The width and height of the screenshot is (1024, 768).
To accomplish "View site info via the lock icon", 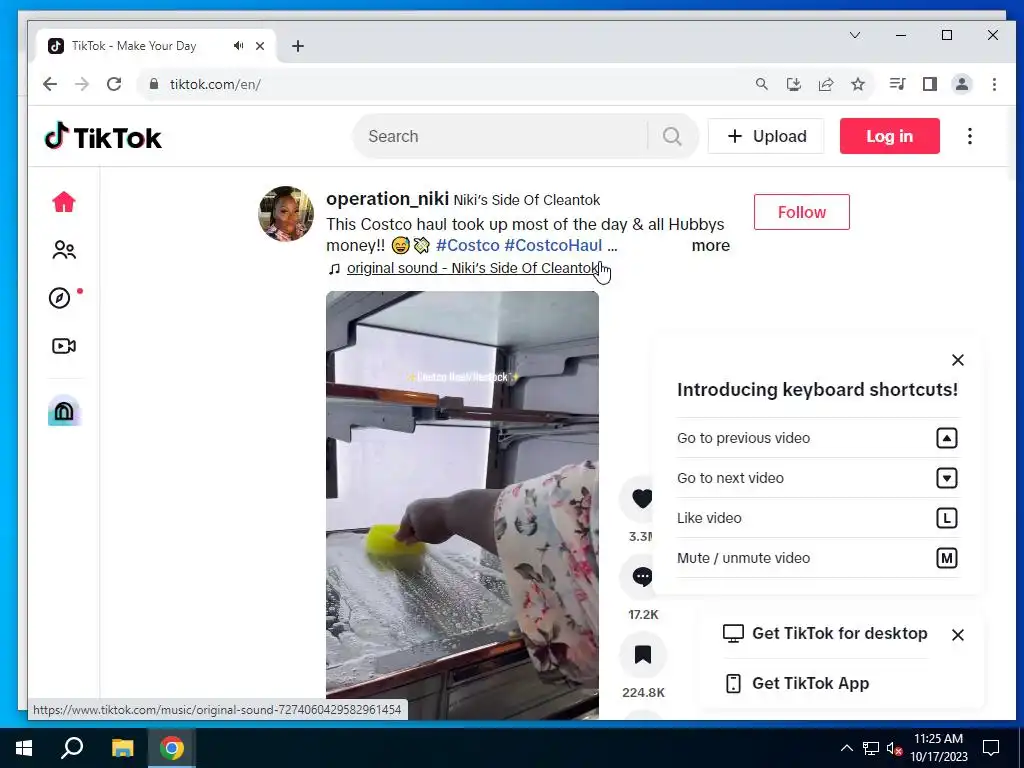I will pyautogui.click(x=154, y=84).
